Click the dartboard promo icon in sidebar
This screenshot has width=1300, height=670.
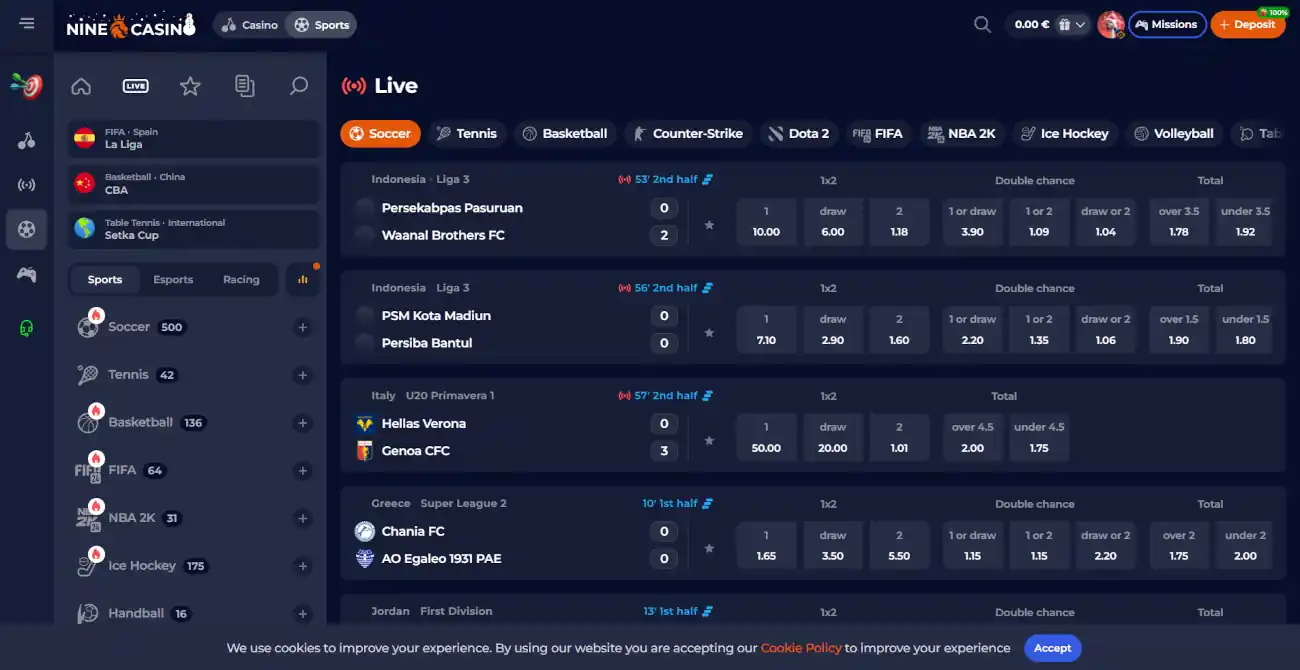click(x=27, y=87)
